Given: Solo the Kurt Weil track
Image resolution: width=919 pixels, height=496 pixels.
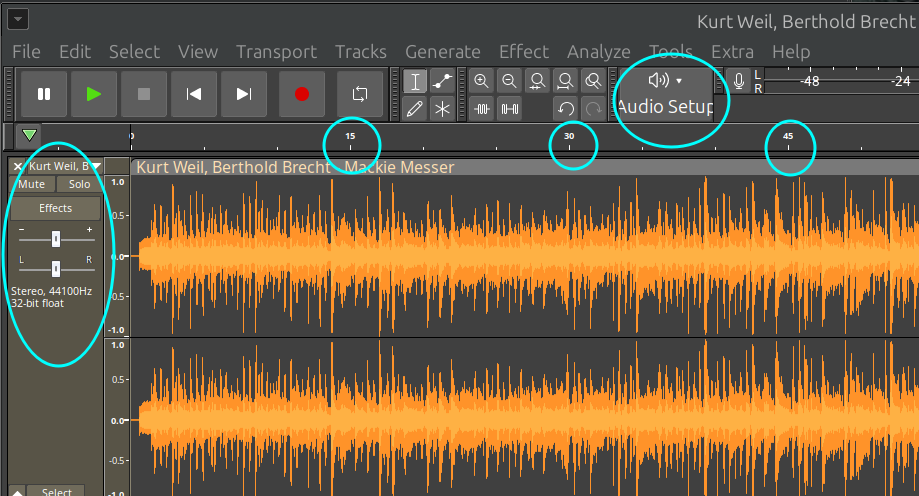Looking at the screenshot, I should [79, 184].
